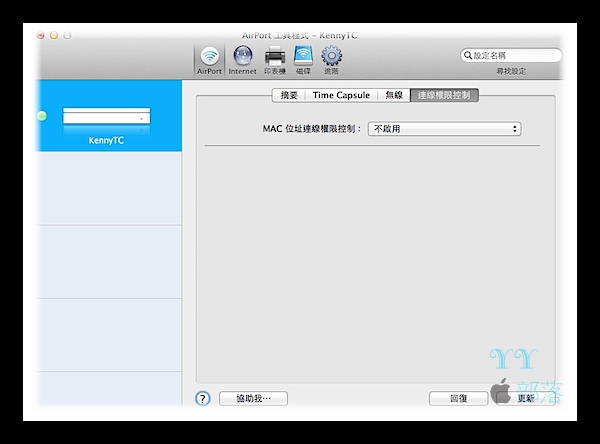This screenshot has width=600, height=444.
Task: Open the advanced gear icon
Action: pyautogui.click(x=331, y=60)
